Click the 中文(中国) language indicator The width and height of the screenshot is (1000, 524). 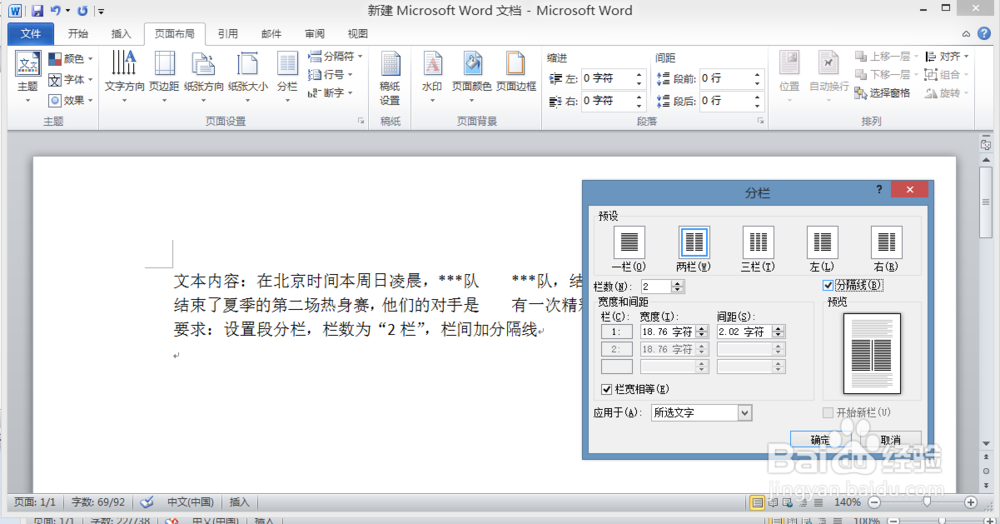[190, 502]
